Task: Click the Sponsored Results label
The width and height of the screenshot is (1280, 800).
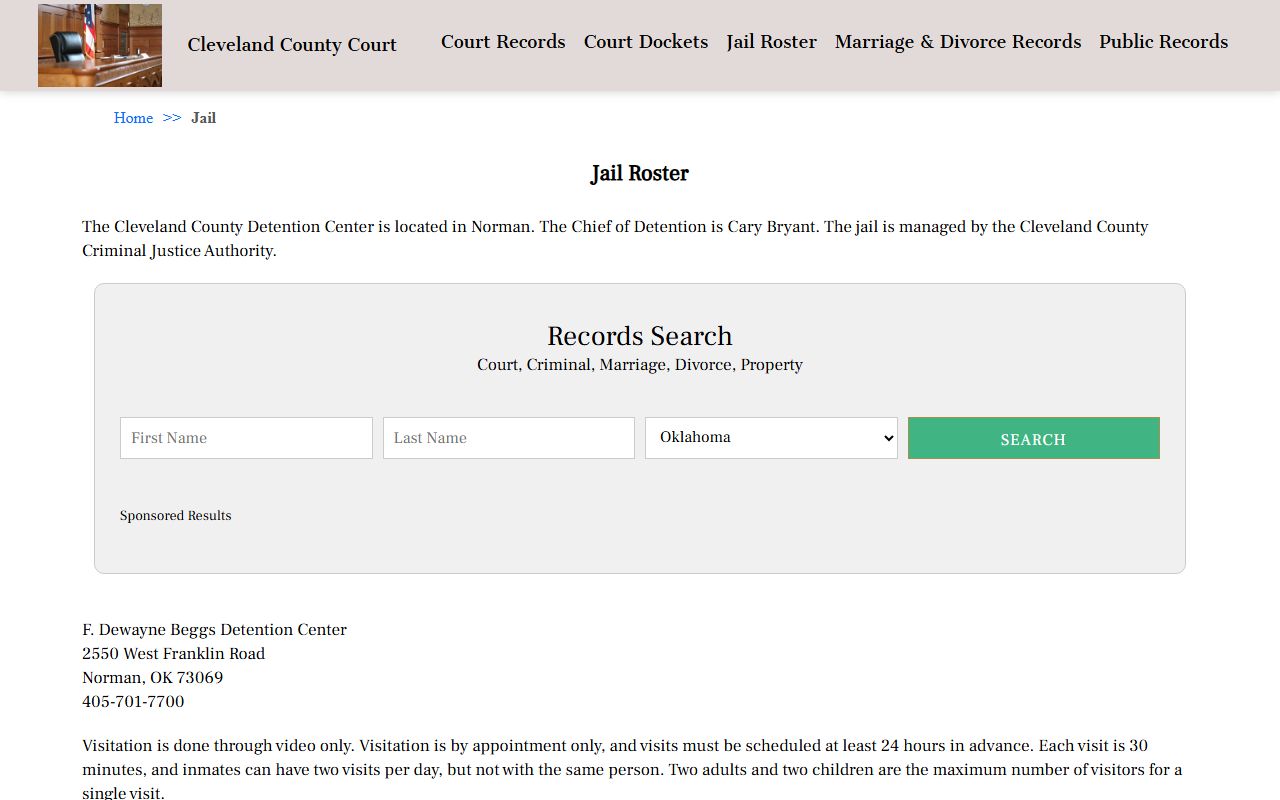Action: [x=176, y=516]
